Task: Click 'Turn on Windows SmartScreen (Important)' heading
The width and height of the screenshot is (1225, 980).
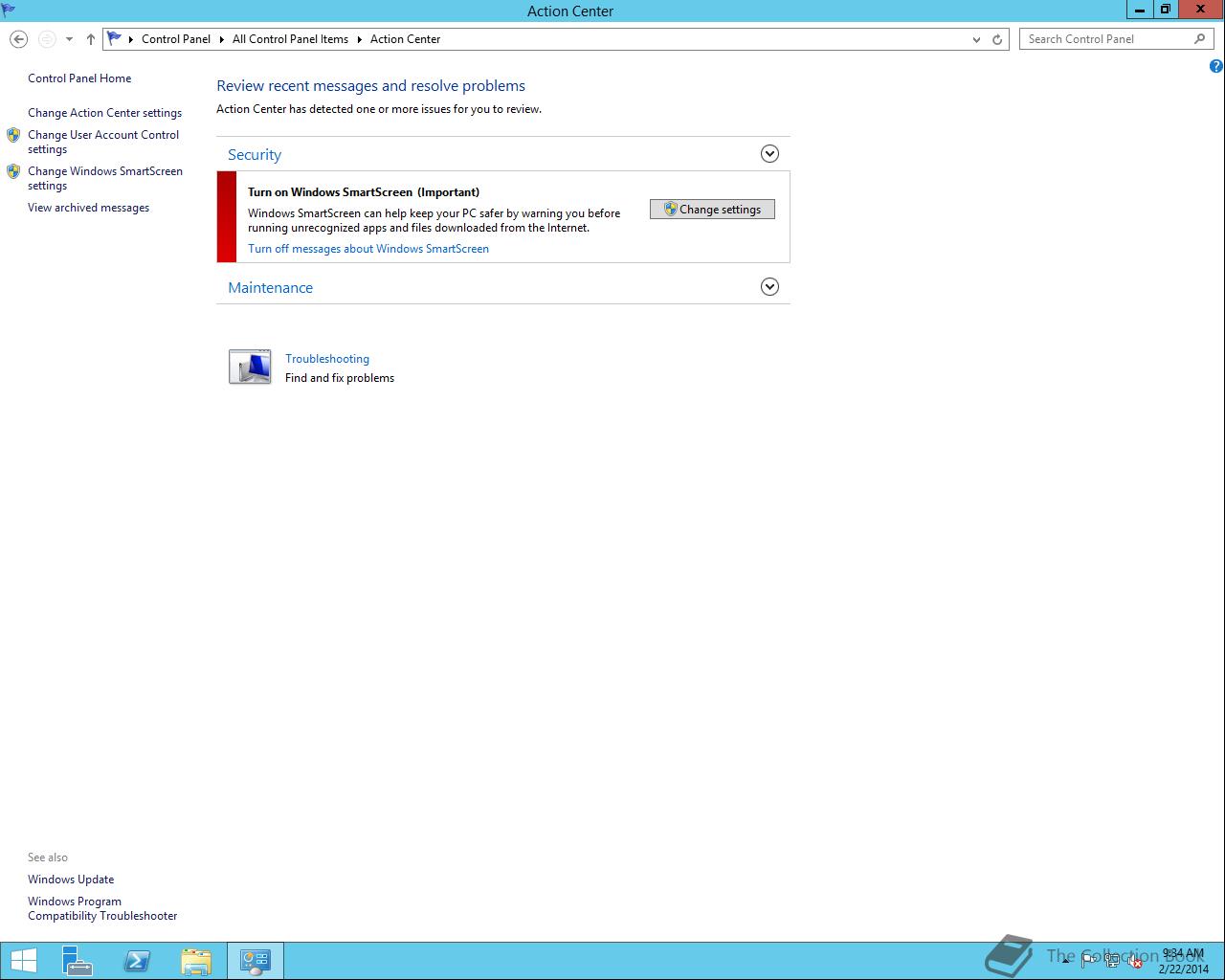Action: (x=364, y=192)
